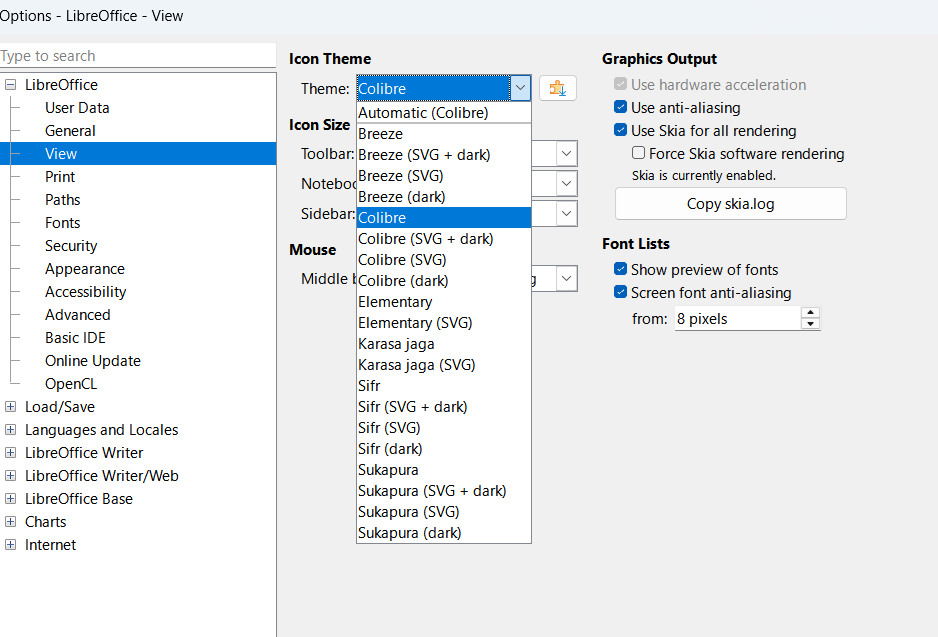Expand the LibreOffice Base node
Image resolution: width=938 pixels, height=637 pixels.
(10, 499)
